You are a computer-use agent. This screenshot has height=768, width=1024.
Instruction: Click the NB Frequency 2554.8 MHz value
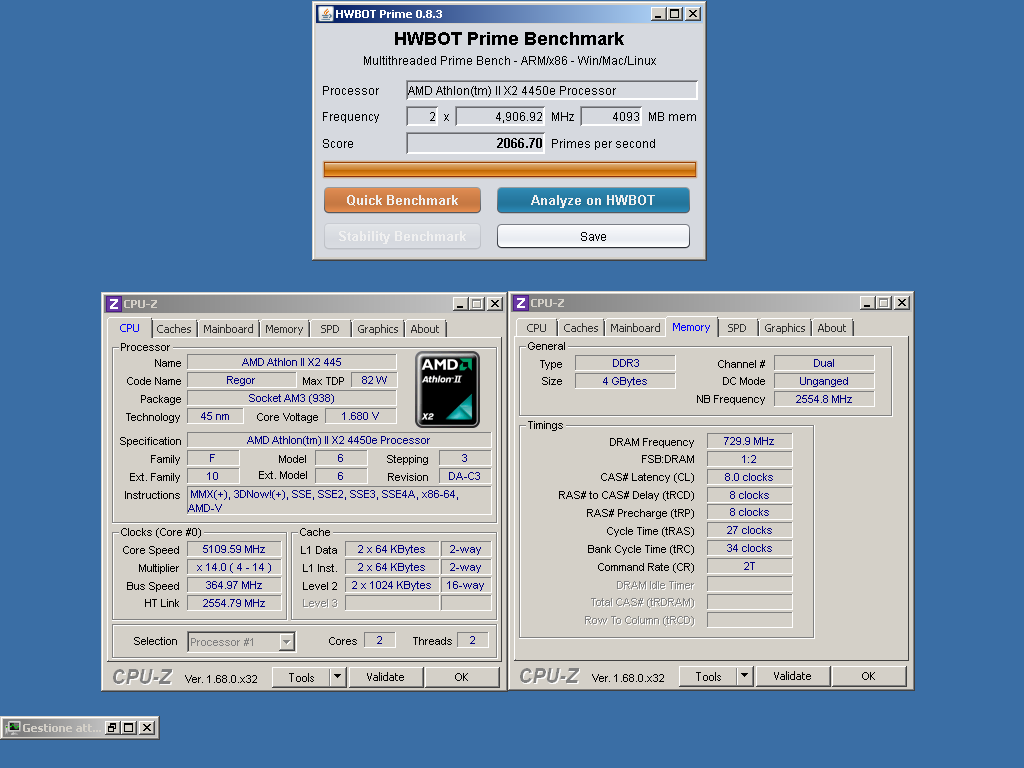[824, 399]
